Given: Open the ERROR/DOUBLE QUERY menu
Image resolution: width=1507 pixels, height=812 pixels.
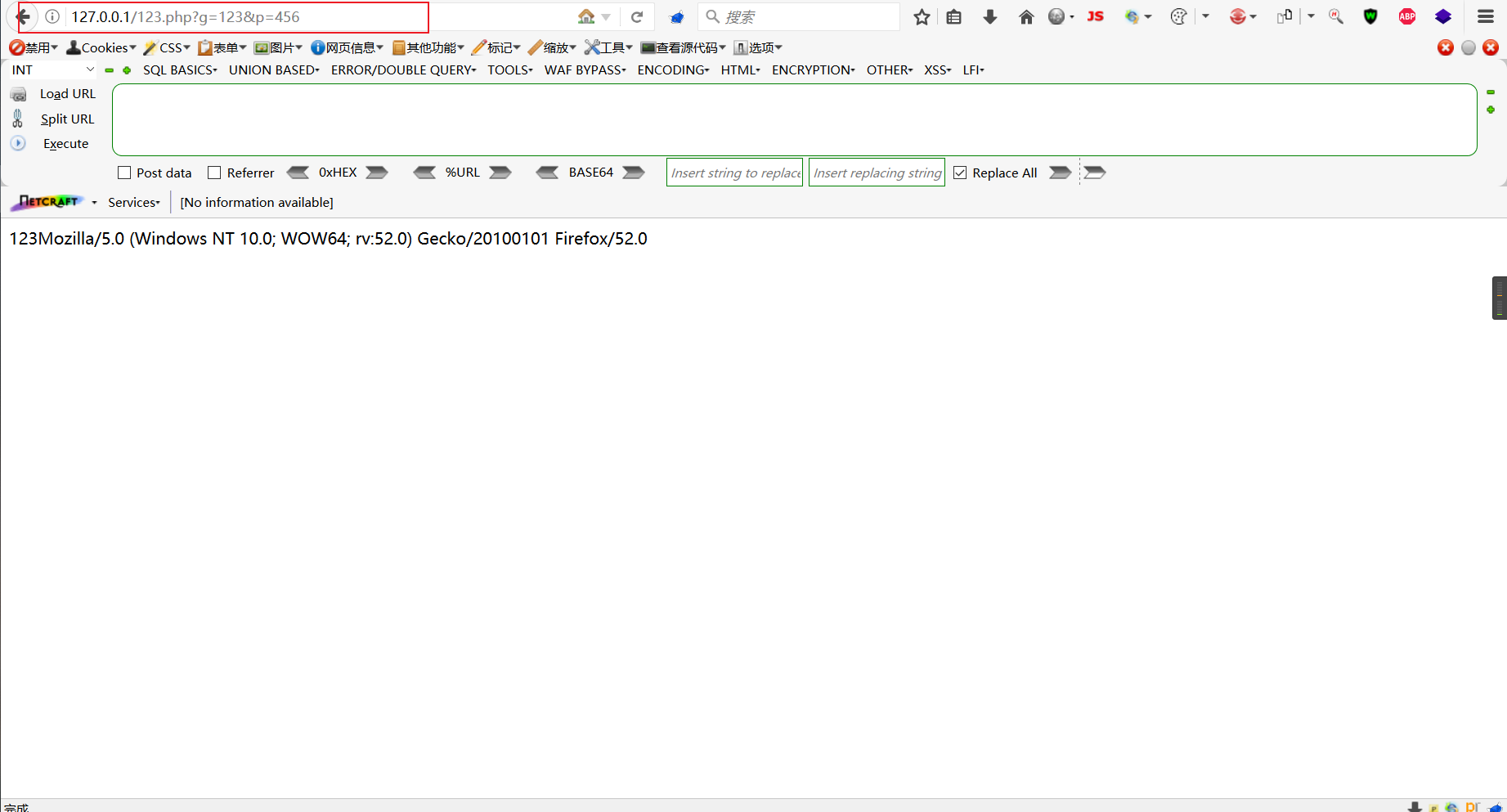Looking at the screenshot, I should coord(403,70).
